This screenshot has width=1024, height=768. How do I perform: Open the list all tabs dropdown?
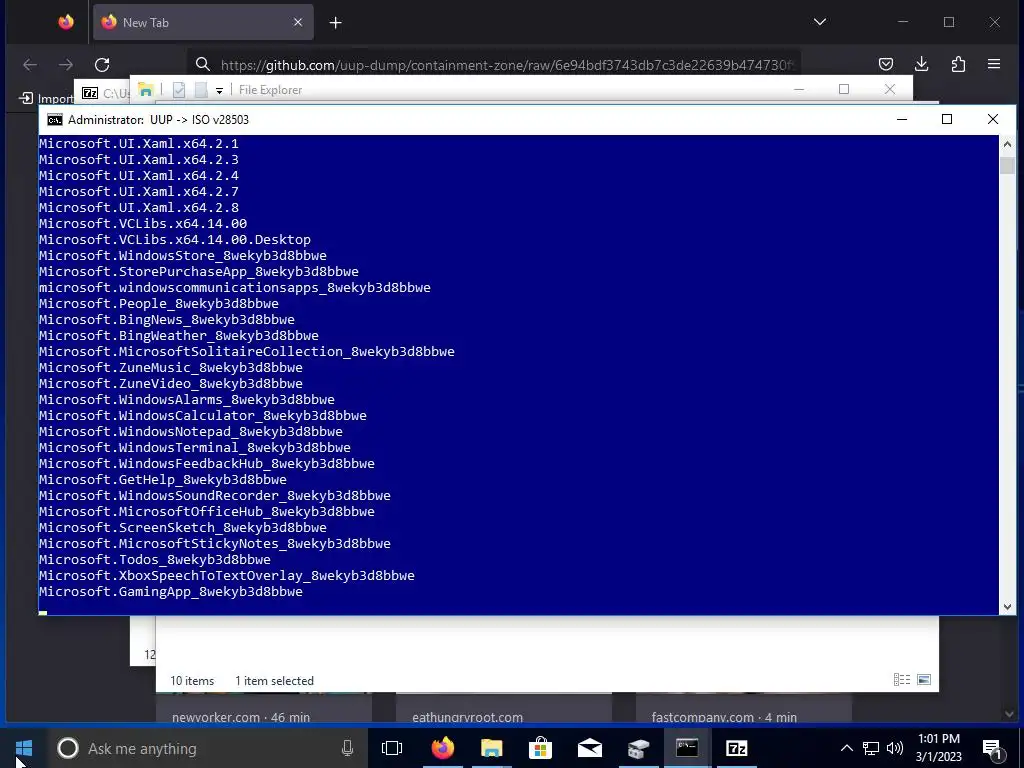pyautogui.click(x=820, y=22)
